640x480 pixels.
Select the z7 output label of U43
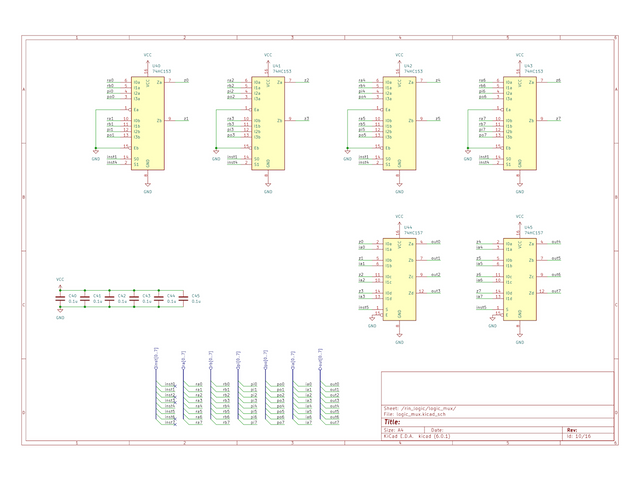(x=557, y=119)
